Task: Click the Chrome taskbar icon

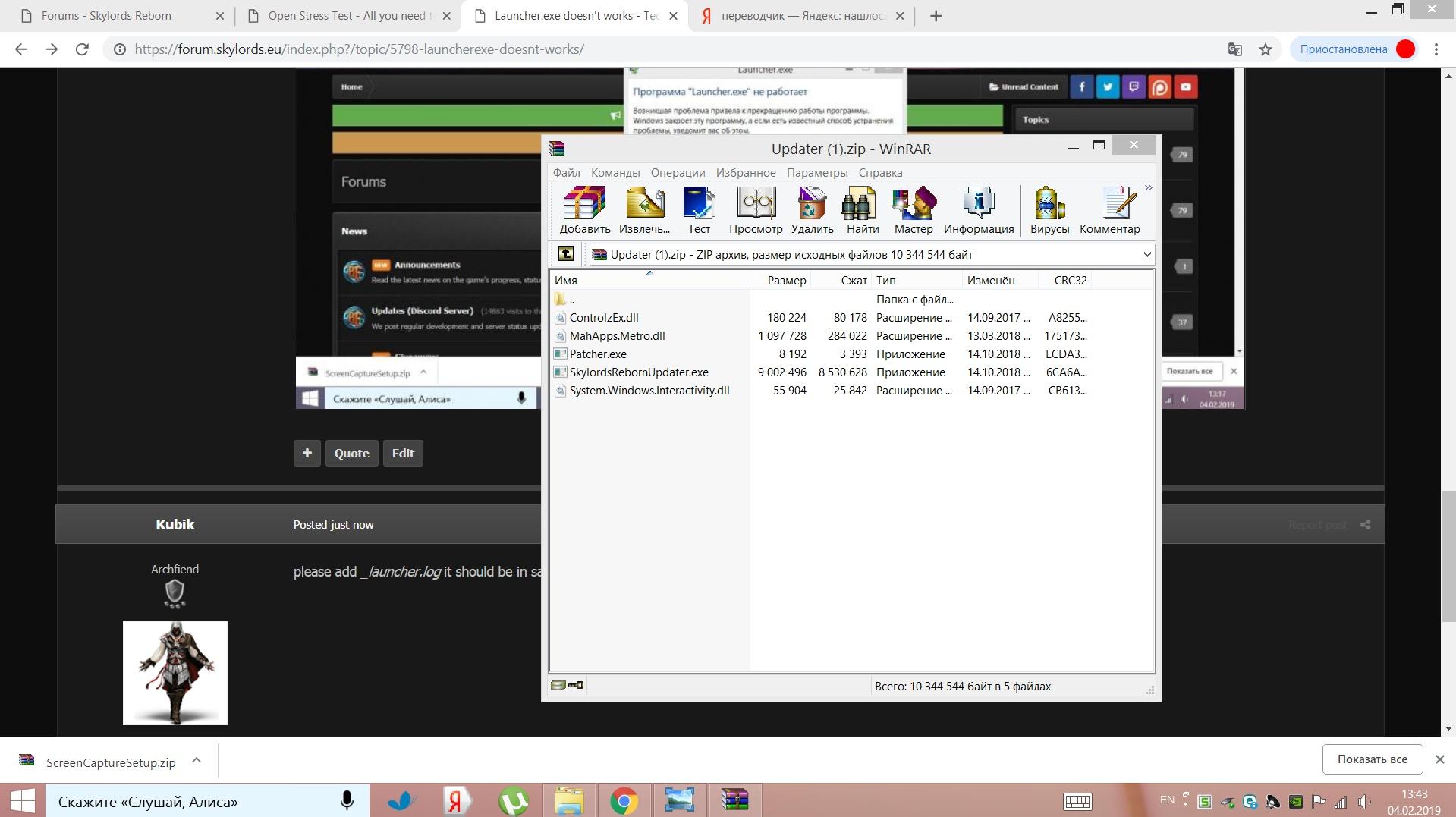Action: point(624,801)
